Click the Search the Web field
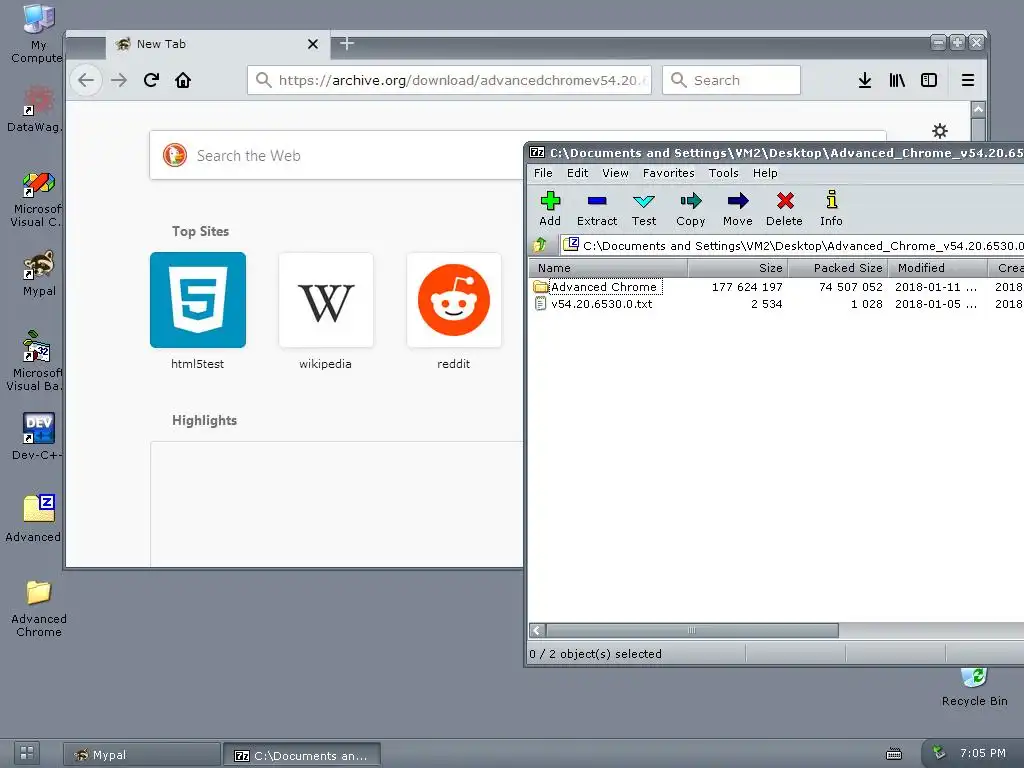Image resolution: width=1024 pixels, height=768 pixels. pos(336,155)
